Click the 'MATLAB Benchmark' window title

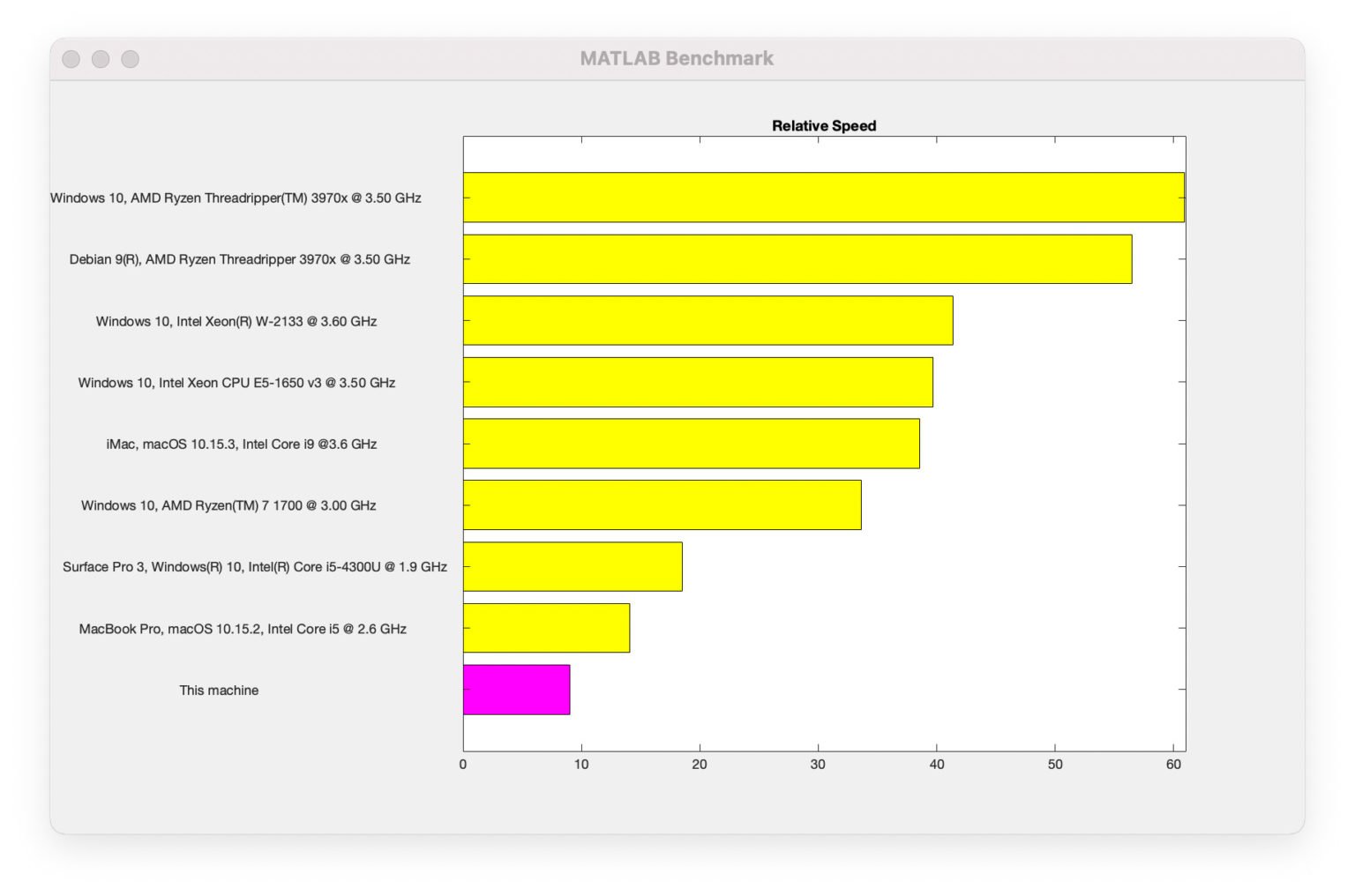[x=677, y=57]
